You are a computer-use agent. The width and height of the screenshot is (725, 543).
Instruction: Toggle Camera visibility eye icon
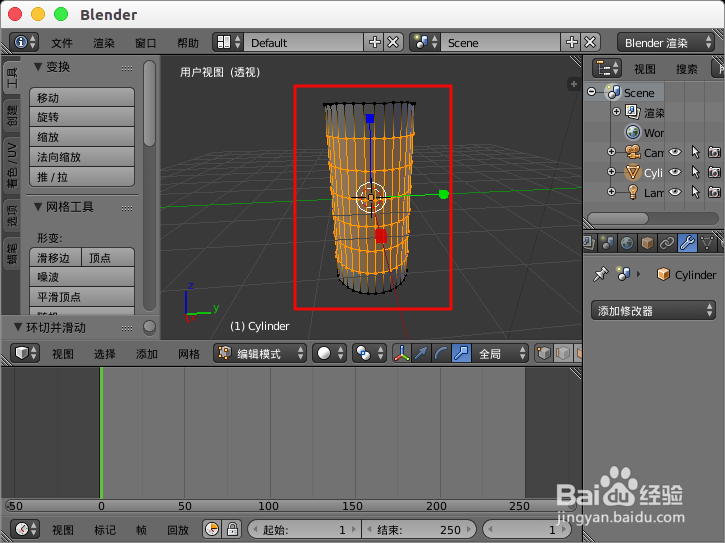pyautogui.click(x=675, y=152)
